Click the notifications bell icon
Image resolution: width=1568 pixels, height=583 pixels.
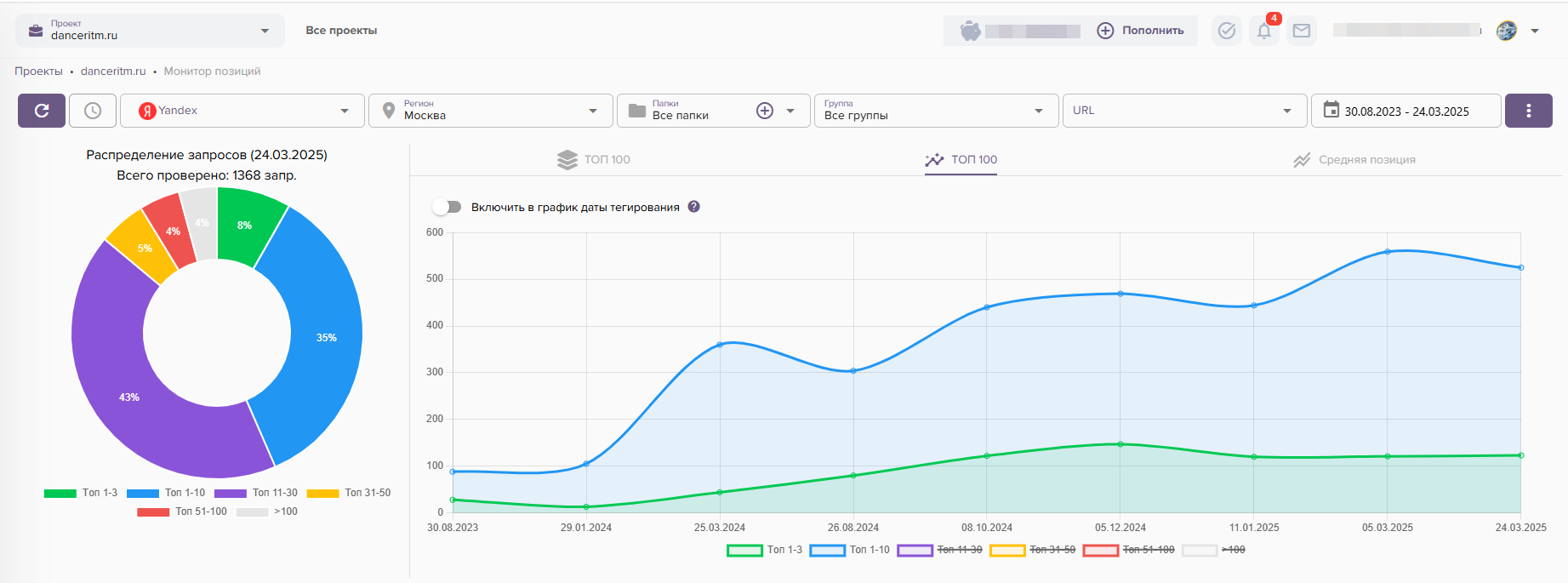coord(1264,31)
